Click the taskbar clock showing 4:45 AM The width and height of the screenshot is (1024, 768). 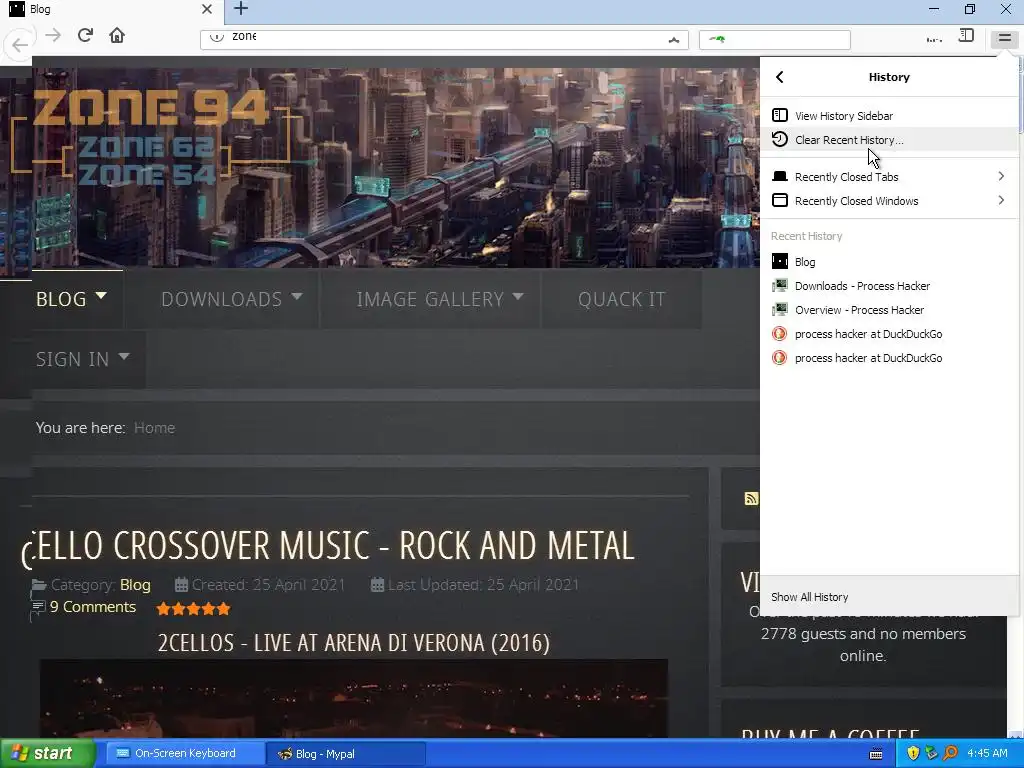[x=987, y=754]
